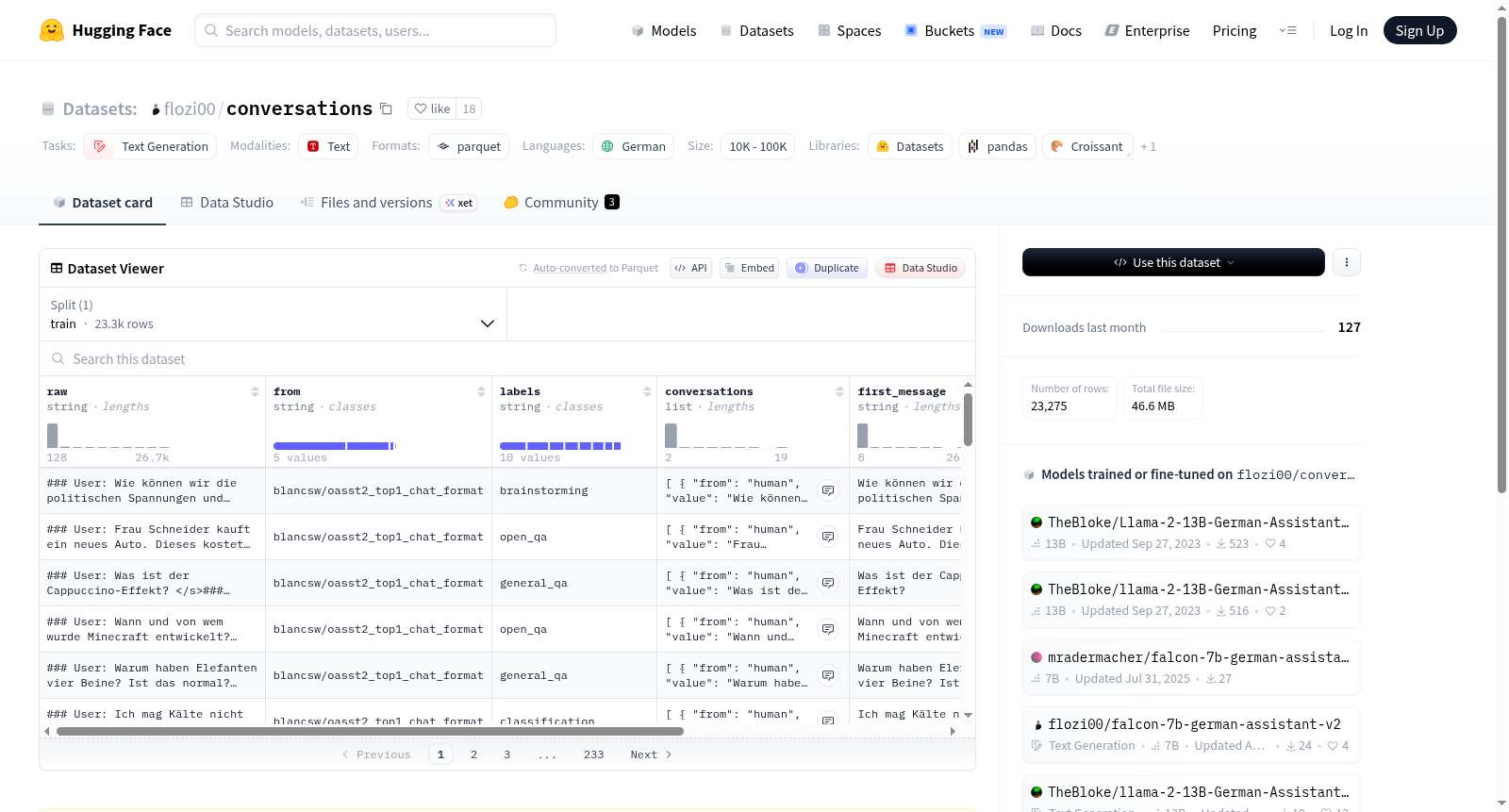Image resolution: width=1509 pixels, height=812 pixels.
Task: Click the Croissant library tag
Action: pyautogui.click(x=1087, y=146)
